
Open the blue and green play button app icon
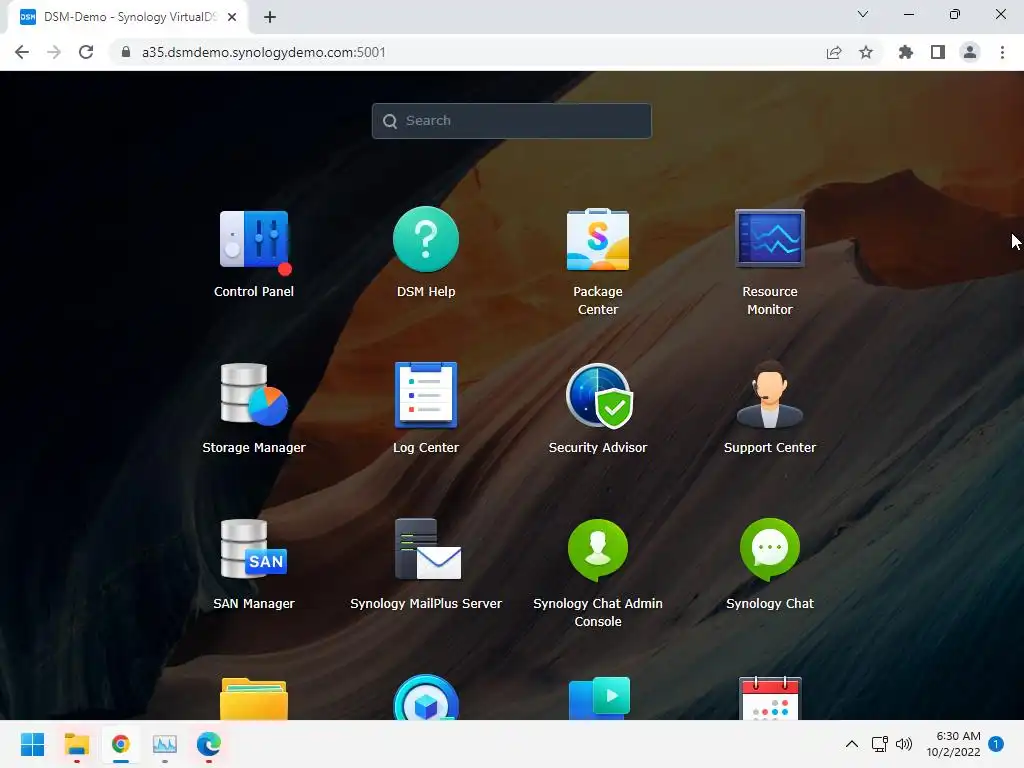600,698
